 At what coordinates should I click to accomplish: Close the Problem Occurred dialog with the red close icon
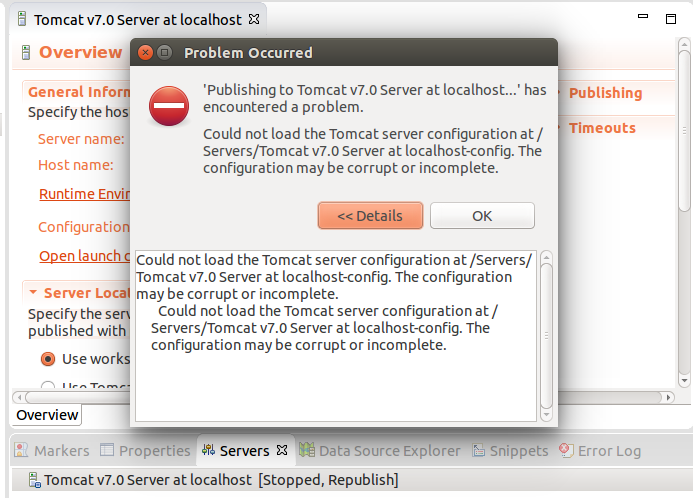[x=145, y=53]
